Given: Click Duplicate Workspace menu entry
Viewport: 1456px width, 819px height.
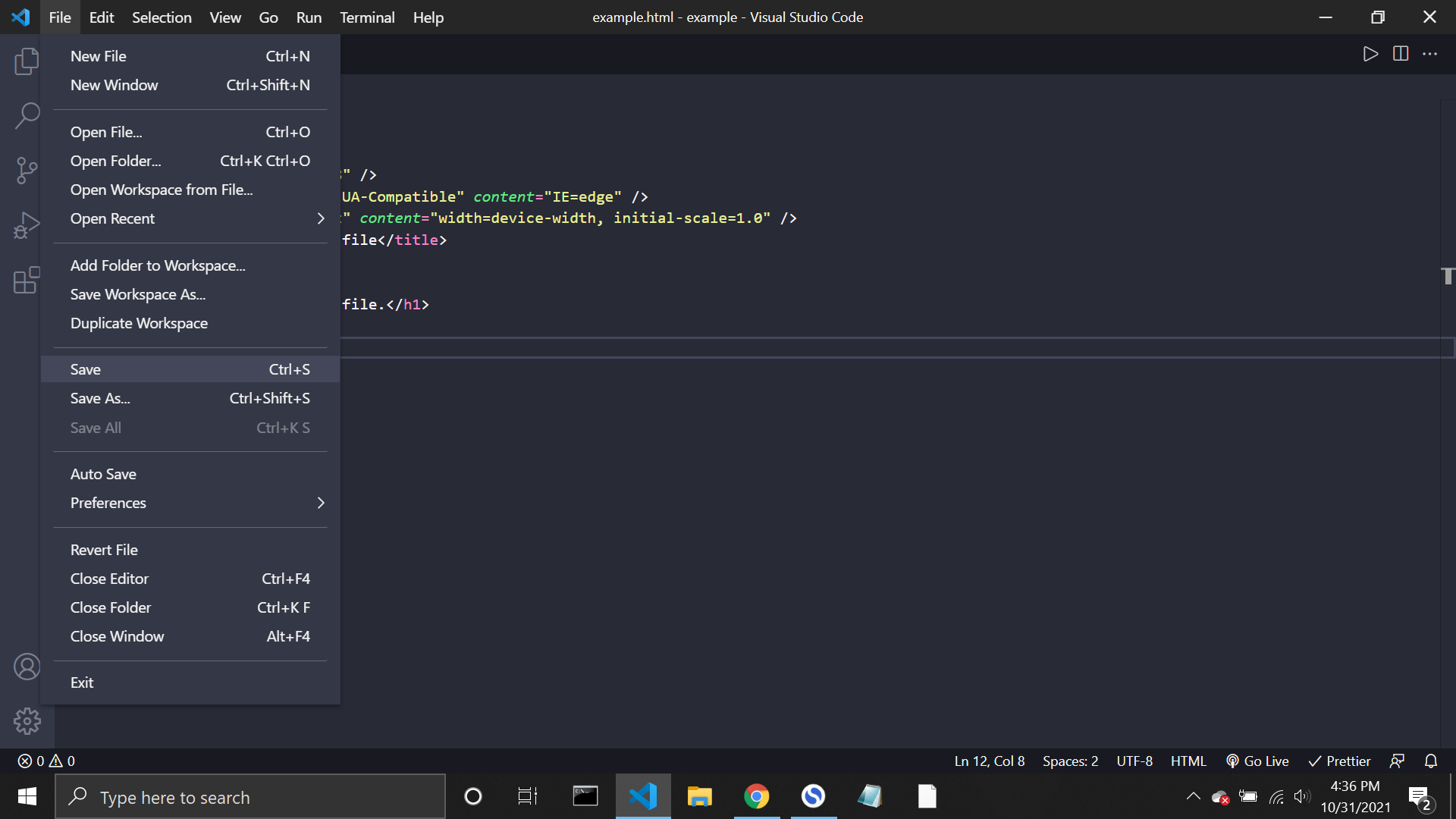Looking at the screenshot, I should click(x=139, y=322).
